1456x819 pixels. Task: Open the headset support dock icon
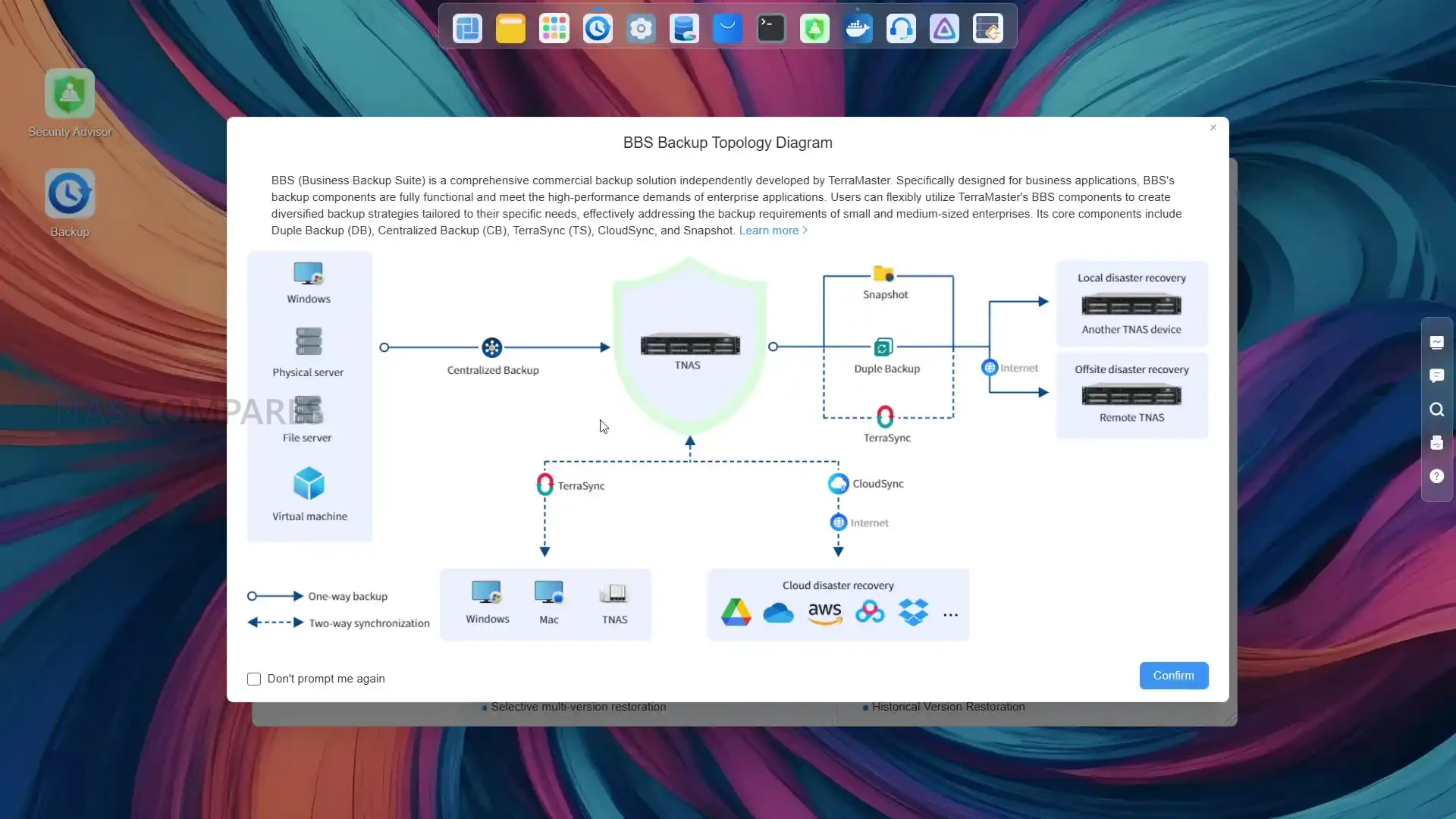click(901, 29)
